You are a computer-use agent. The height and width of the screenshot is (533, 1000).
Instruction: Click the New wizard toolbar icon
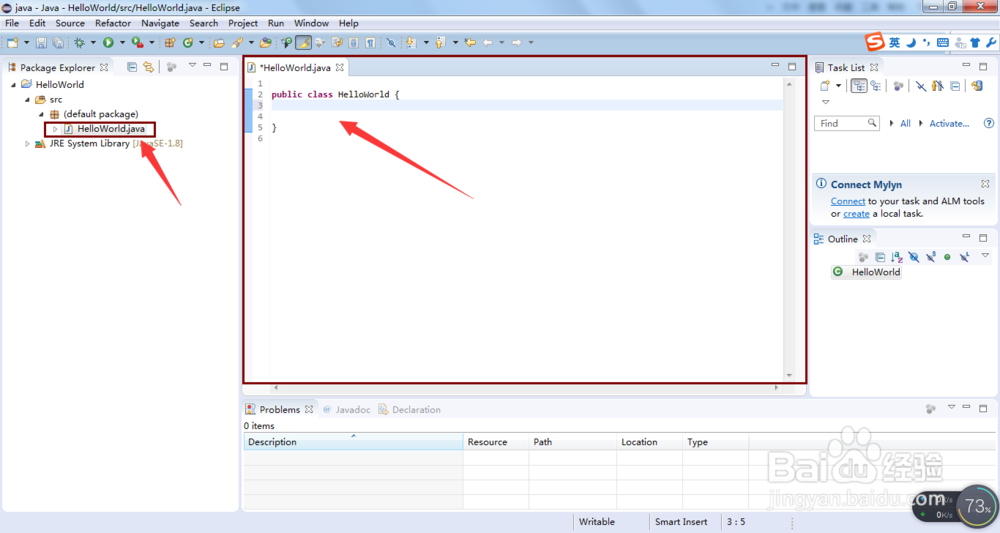(x=12, y=43)
